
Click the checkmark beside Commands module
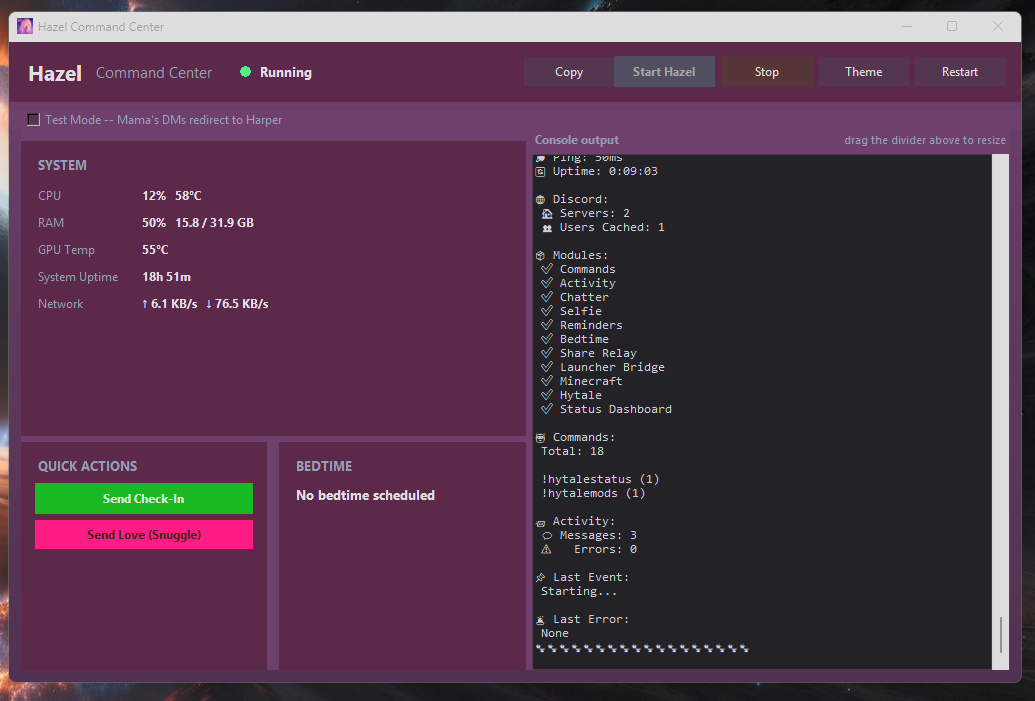coord(547,269)
